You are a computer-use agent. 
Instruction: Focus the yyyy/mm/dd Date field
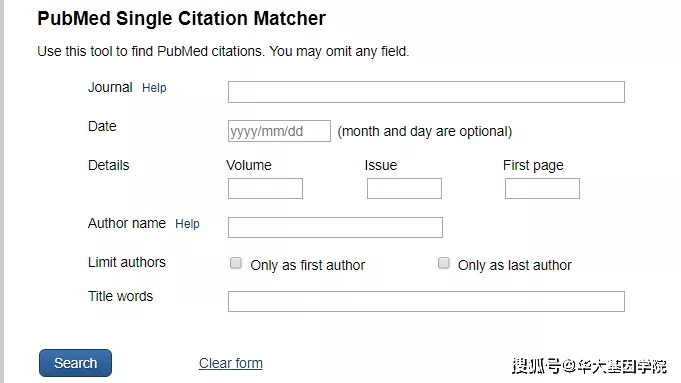(x=279, y=131)
